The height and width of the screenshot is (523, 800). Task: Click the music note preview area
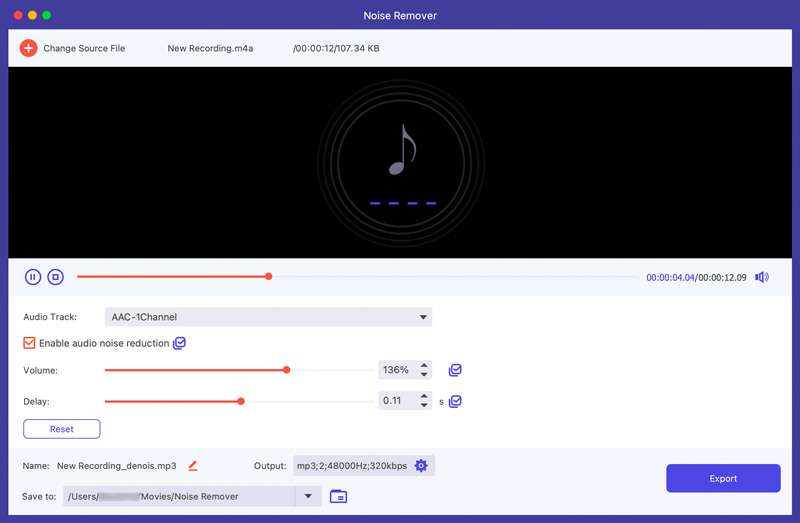(x=401, y=163)
